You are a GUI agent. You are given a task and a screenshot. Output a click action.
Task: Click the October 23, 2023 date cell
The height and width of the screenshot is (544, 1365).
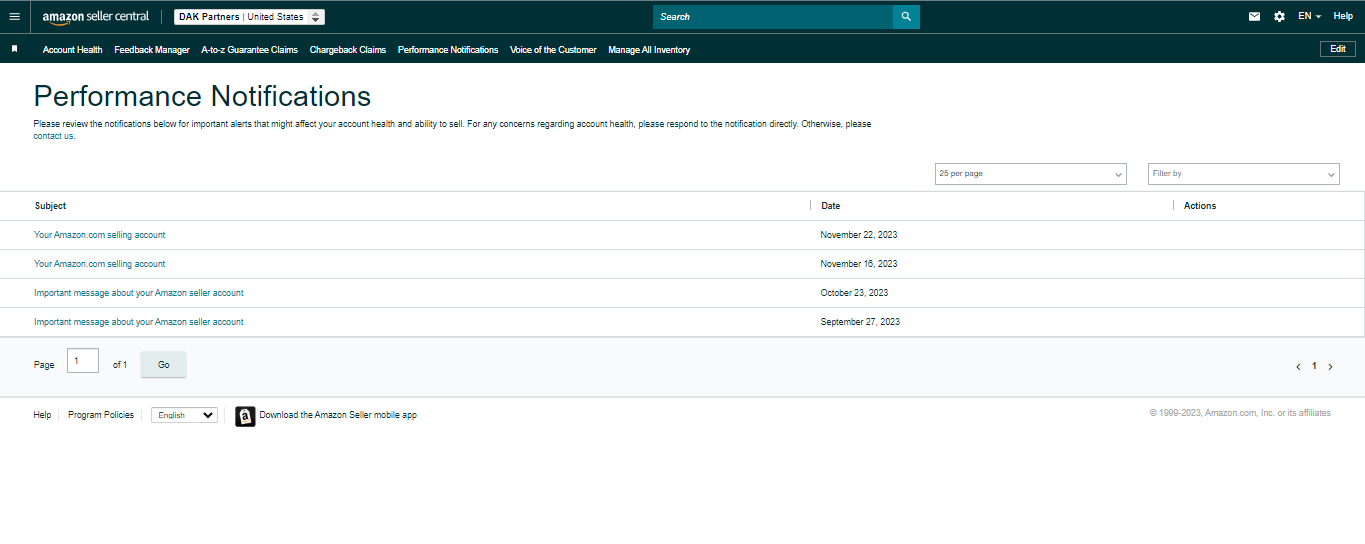[854, 293]
